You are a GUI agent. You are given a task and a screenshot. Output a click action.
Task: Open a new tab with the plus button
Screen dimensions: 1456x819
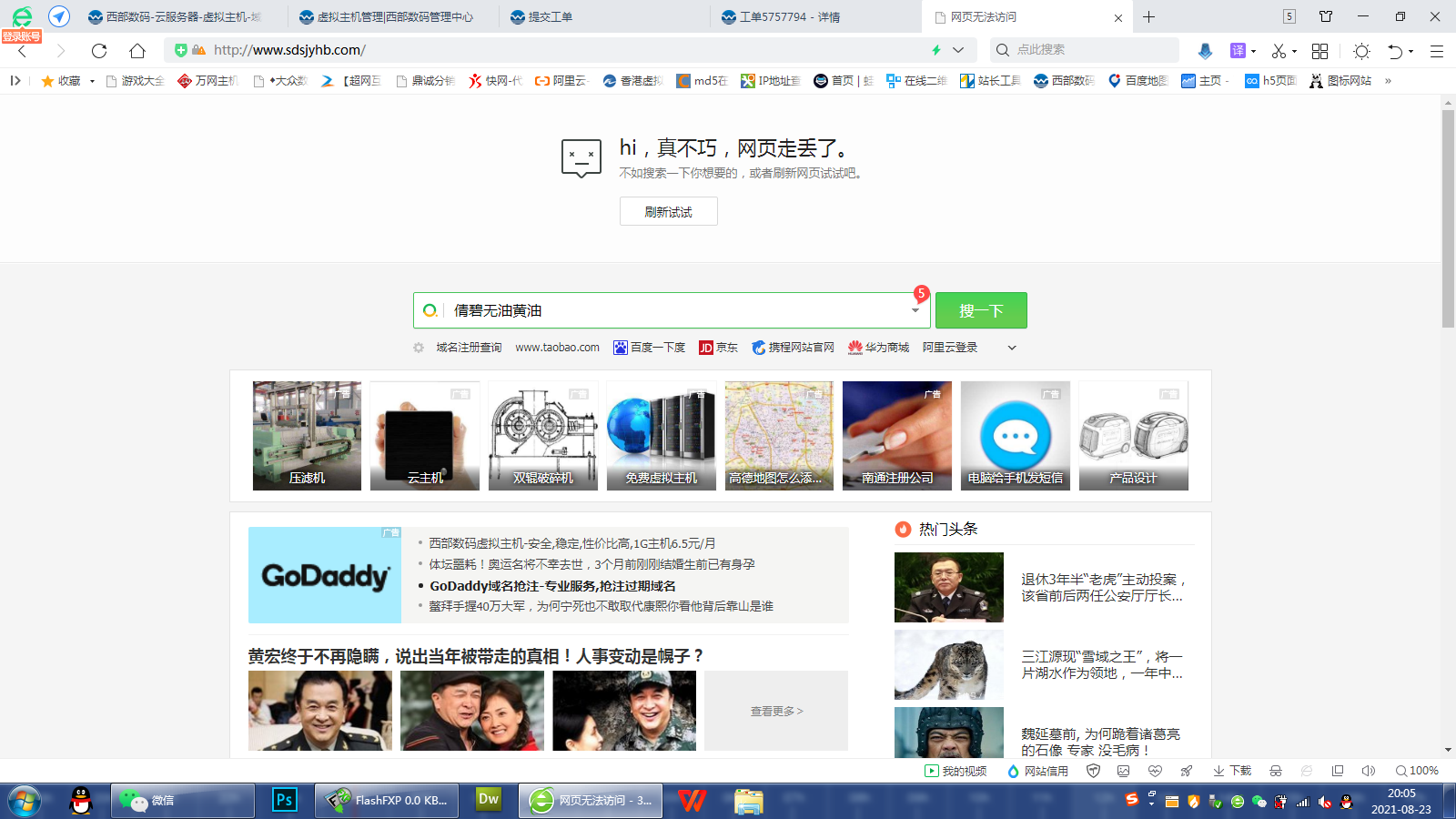tap(1148, 16)
